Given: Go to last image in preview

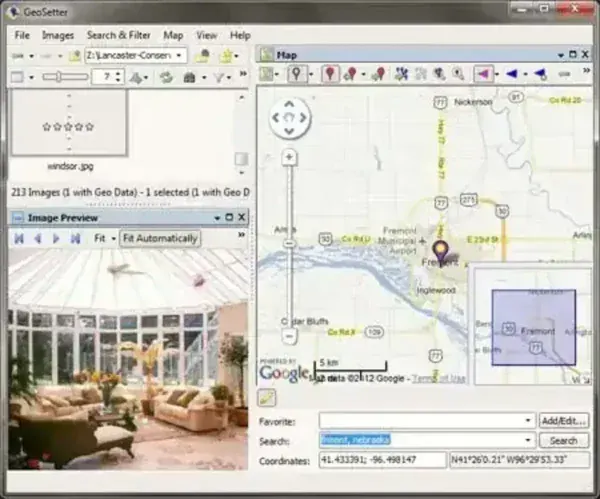Looking at the screenshot, I should click(x=75, y=238).
